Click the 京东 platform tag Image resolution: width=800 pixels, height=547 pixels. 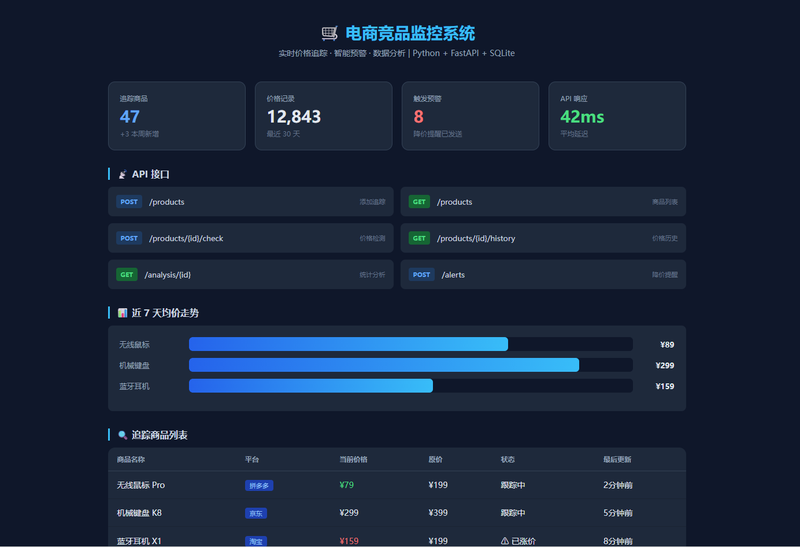tap(256, 513)
